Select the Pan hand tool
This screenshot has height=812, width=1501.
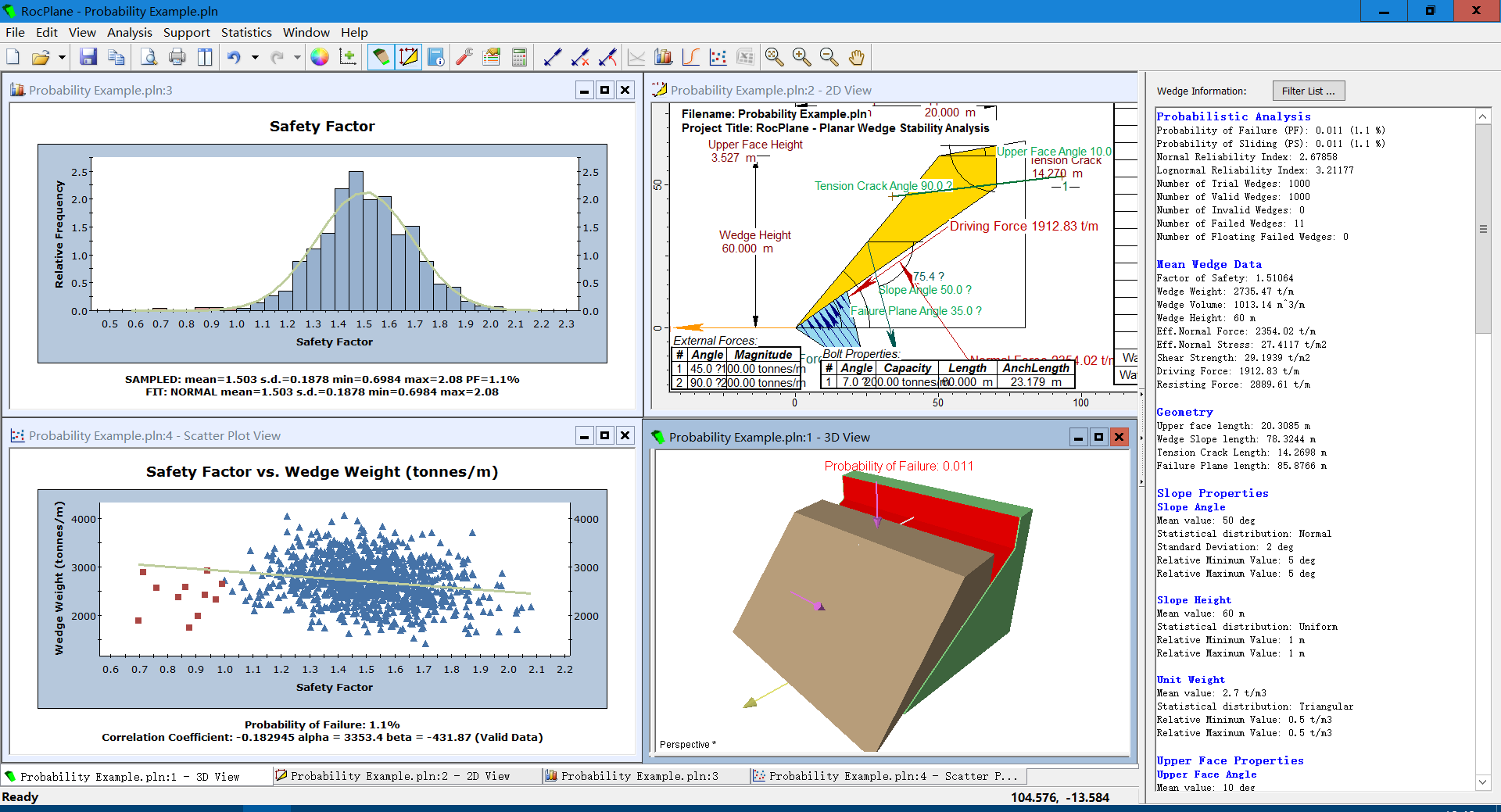(857, 57)
